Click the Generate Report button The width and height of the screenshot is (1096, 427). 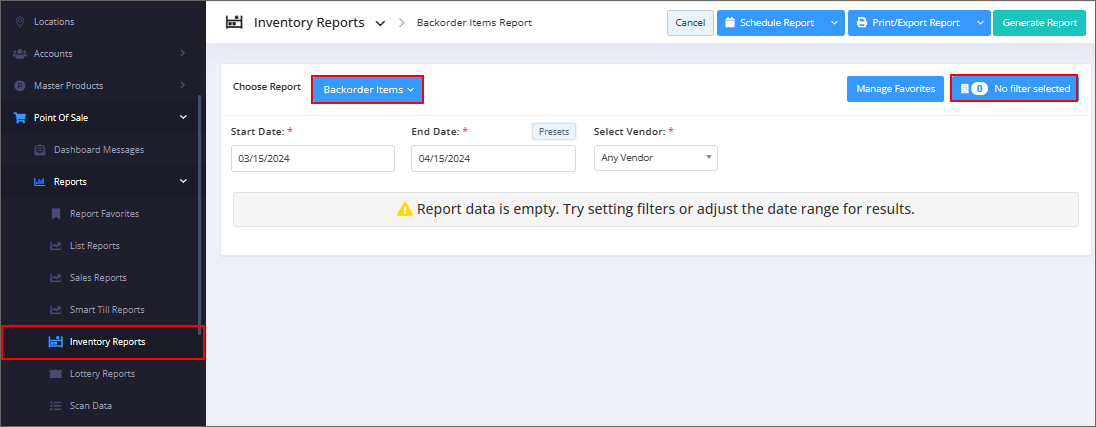coord(1039,23)
